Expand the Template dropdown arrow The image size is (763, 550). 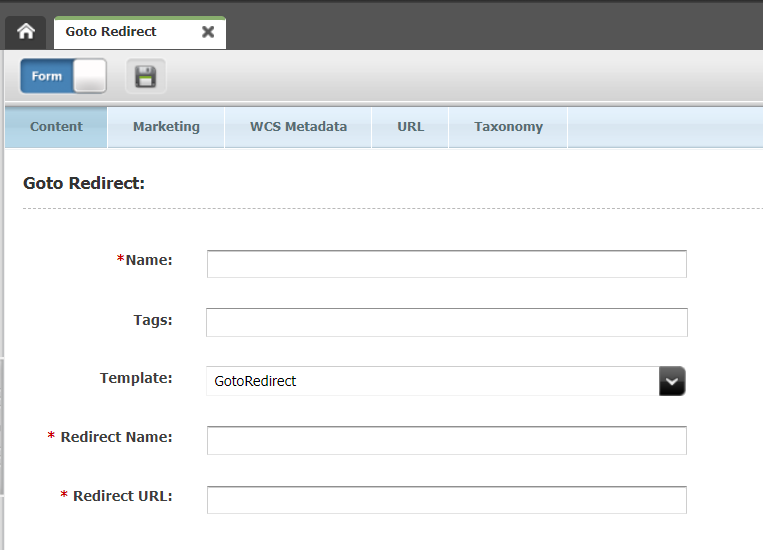[x=672, y=381]
